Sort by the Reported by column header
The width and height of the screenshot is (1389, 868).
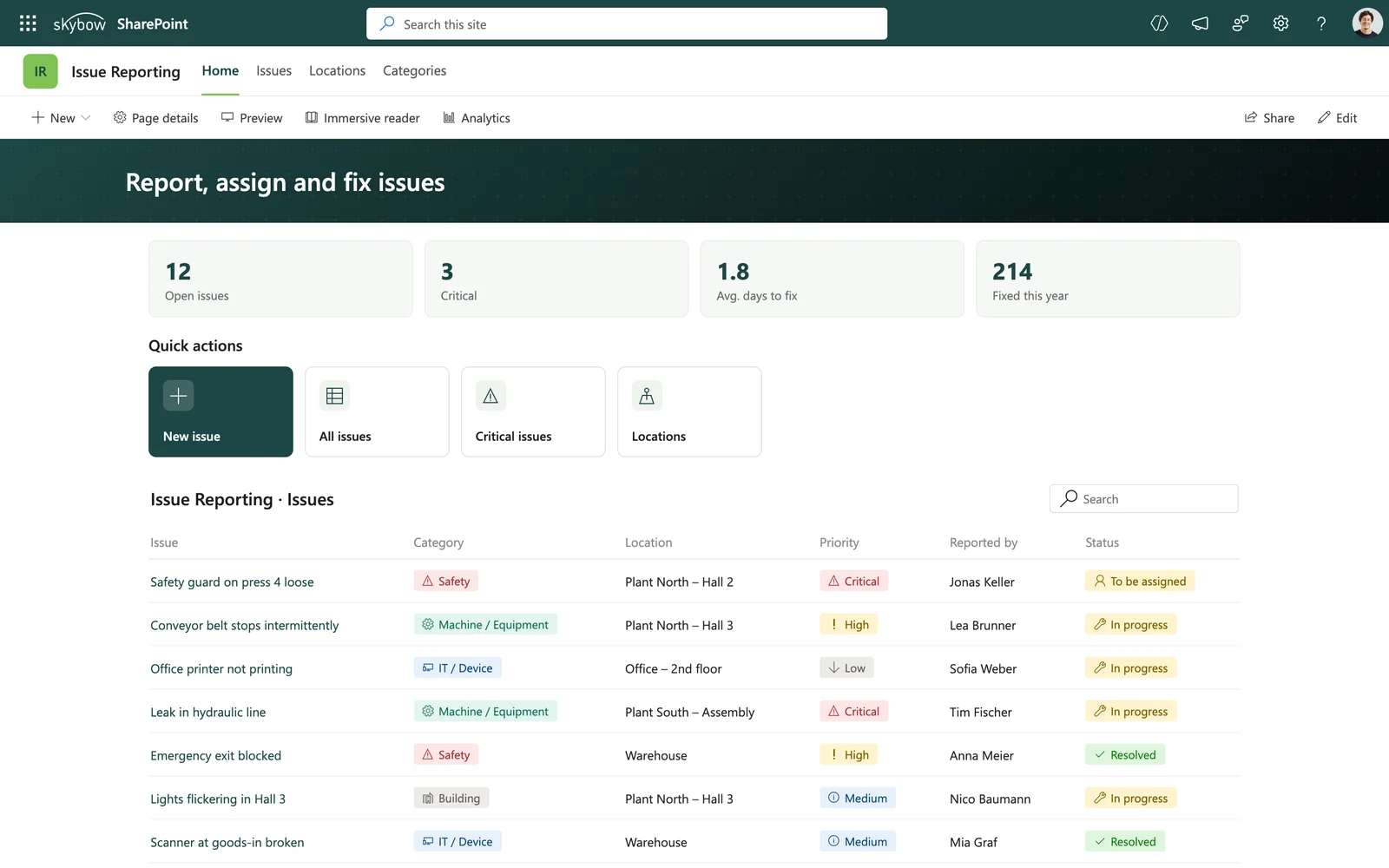[984, 542]
